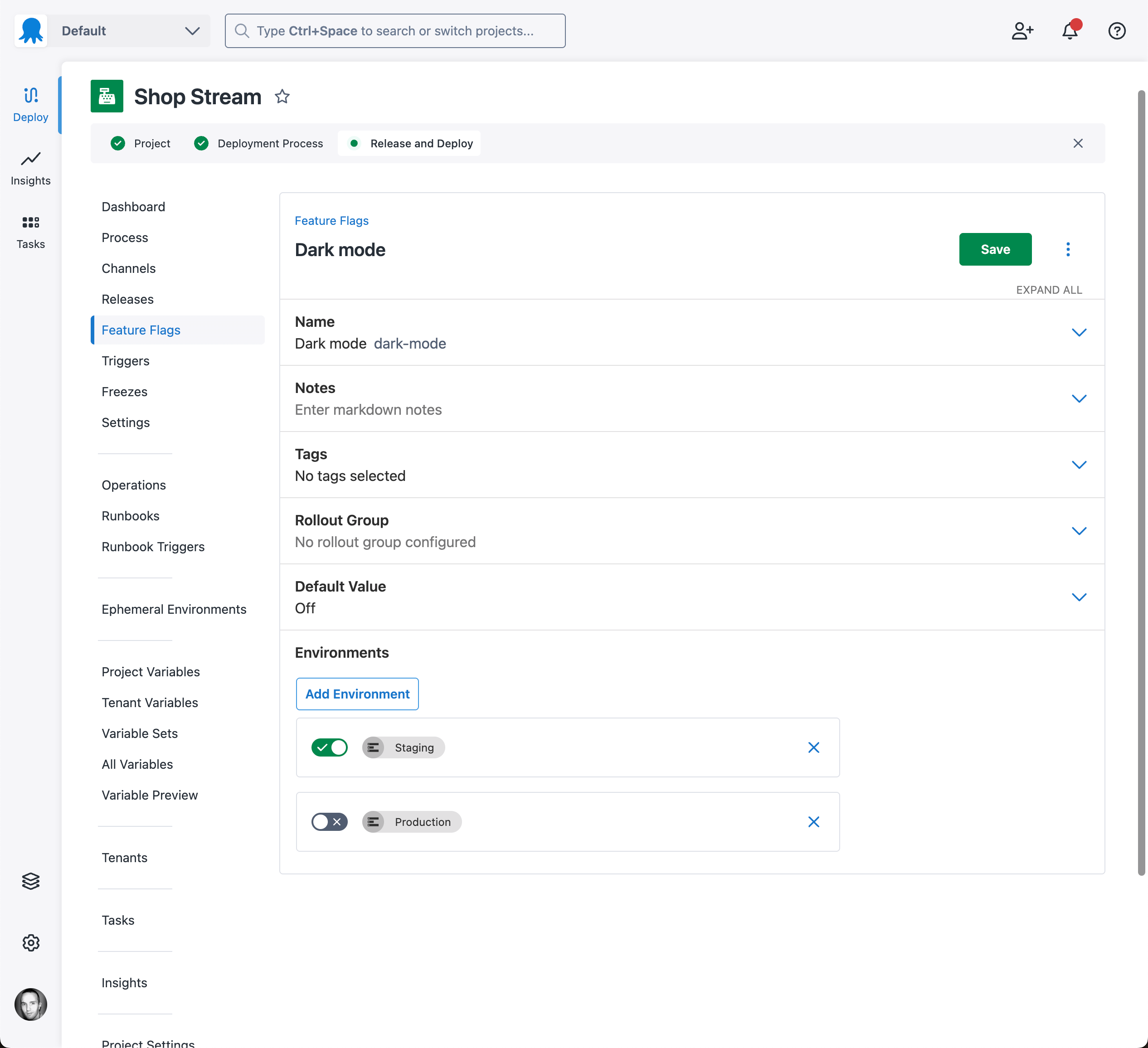Click the Shop Stream project title
1148x1048 pixels.
pyautogui.click(x=198, y=97)
